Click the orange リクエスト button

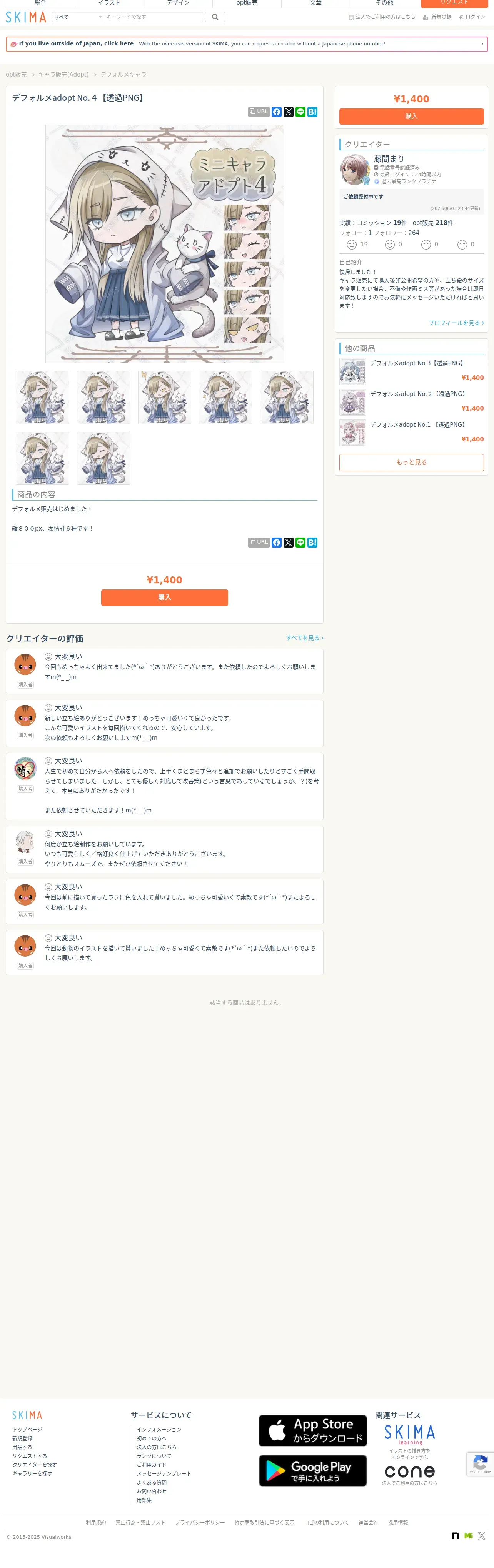tap(454, 3)
